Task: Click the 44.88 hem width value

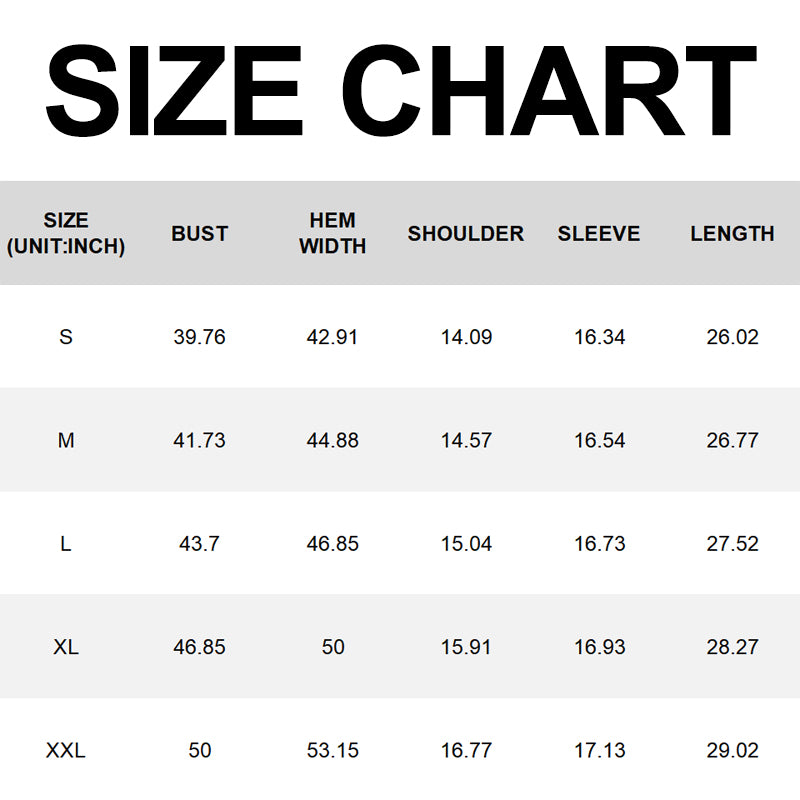Action: pos(333,440)
